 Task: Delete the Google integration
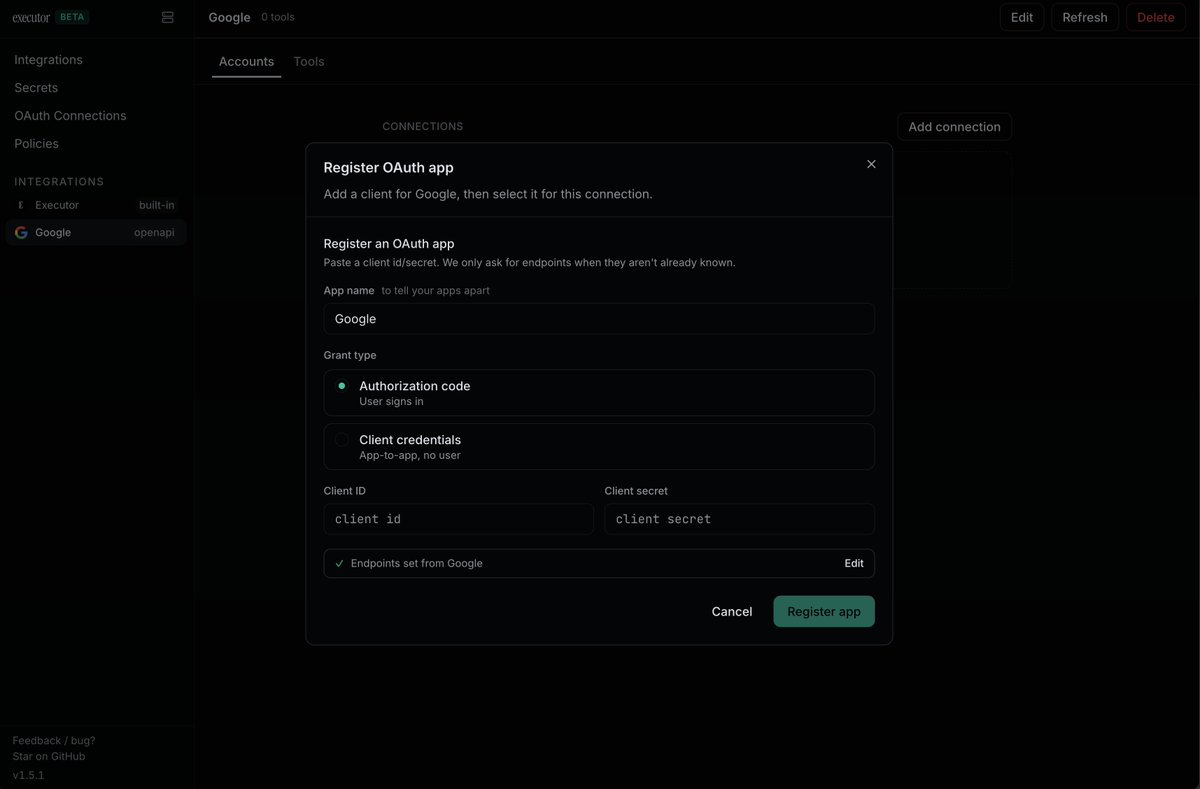tap(1156, 17)
